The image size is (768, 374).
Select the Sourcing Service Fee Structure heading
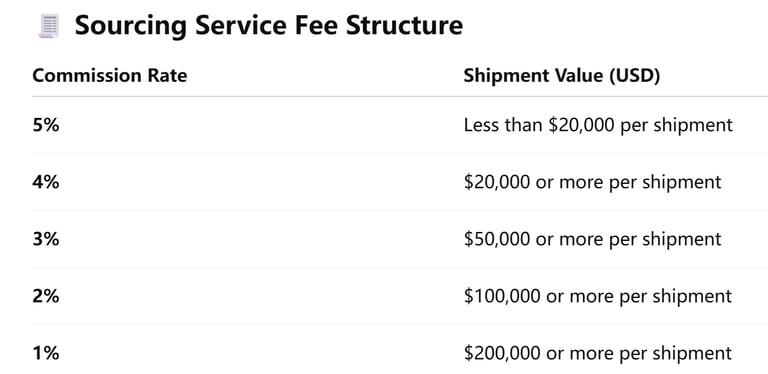coord(268,25)
